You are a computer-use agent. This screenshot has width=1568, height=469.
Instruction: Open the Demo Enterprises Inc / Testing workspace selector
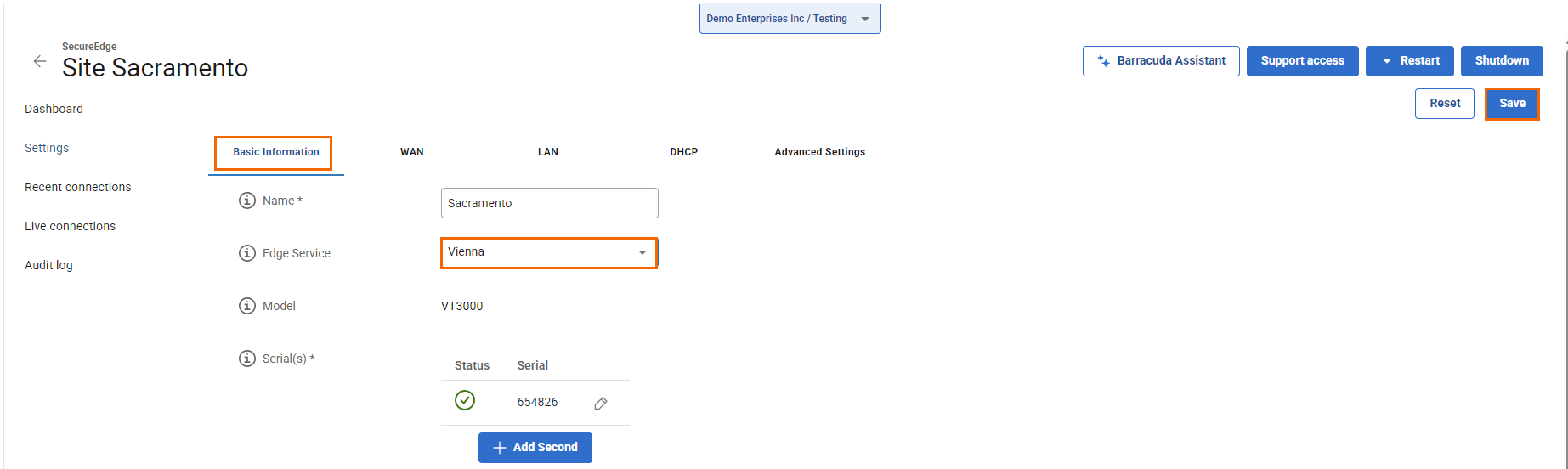[789, 19]
